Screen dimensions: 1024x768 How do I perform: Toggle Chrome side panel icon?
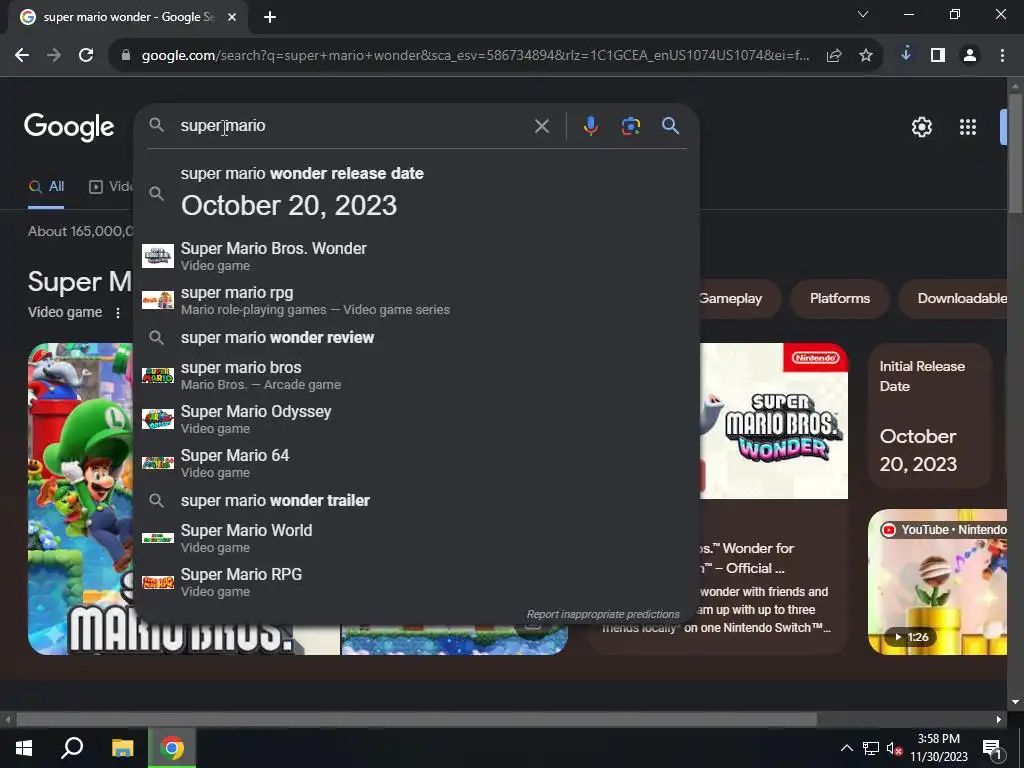(938, 56)
